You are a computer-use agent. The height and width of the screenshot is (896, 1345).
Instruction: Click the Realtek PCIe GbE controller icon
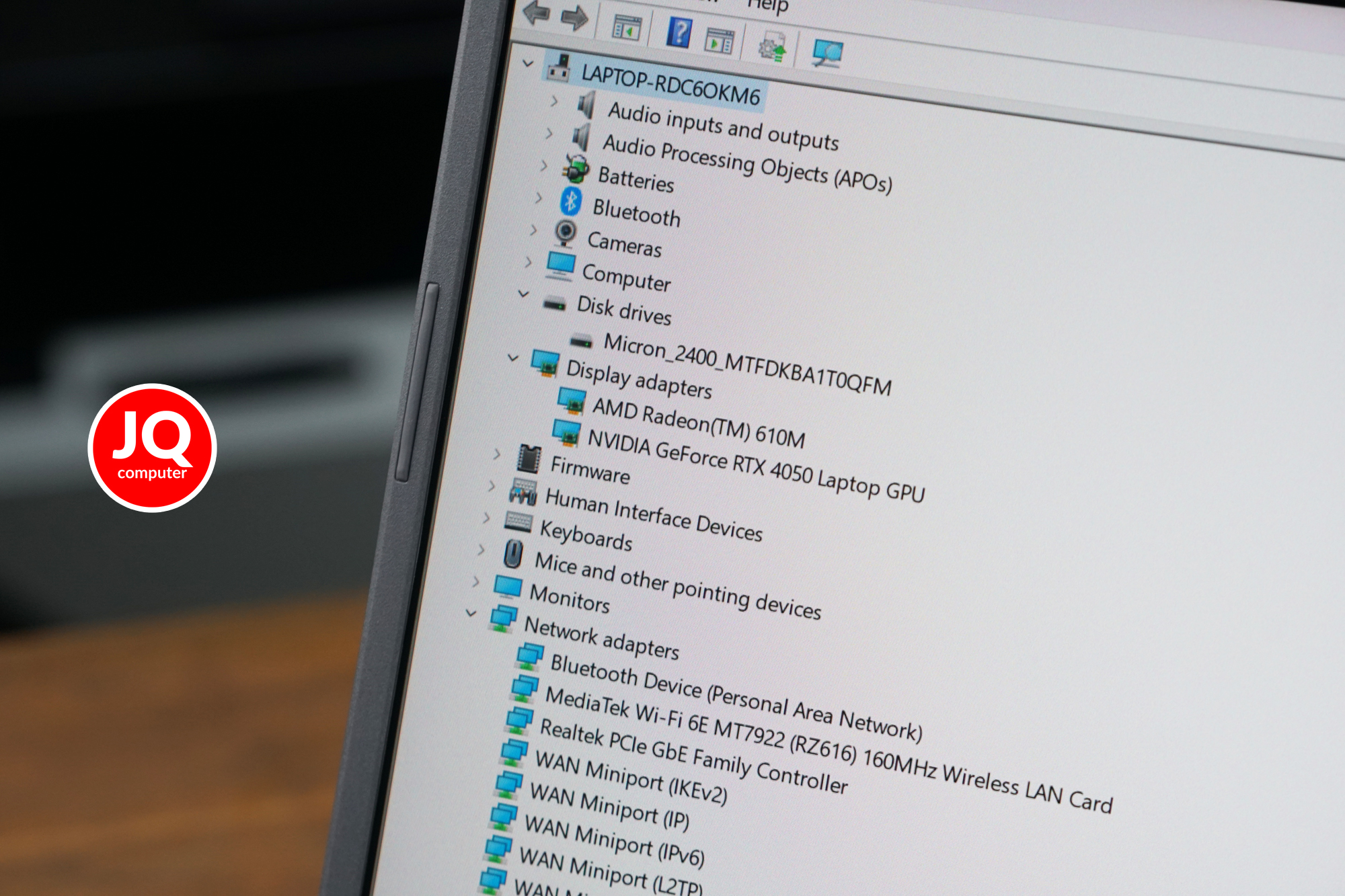[519, 721]
